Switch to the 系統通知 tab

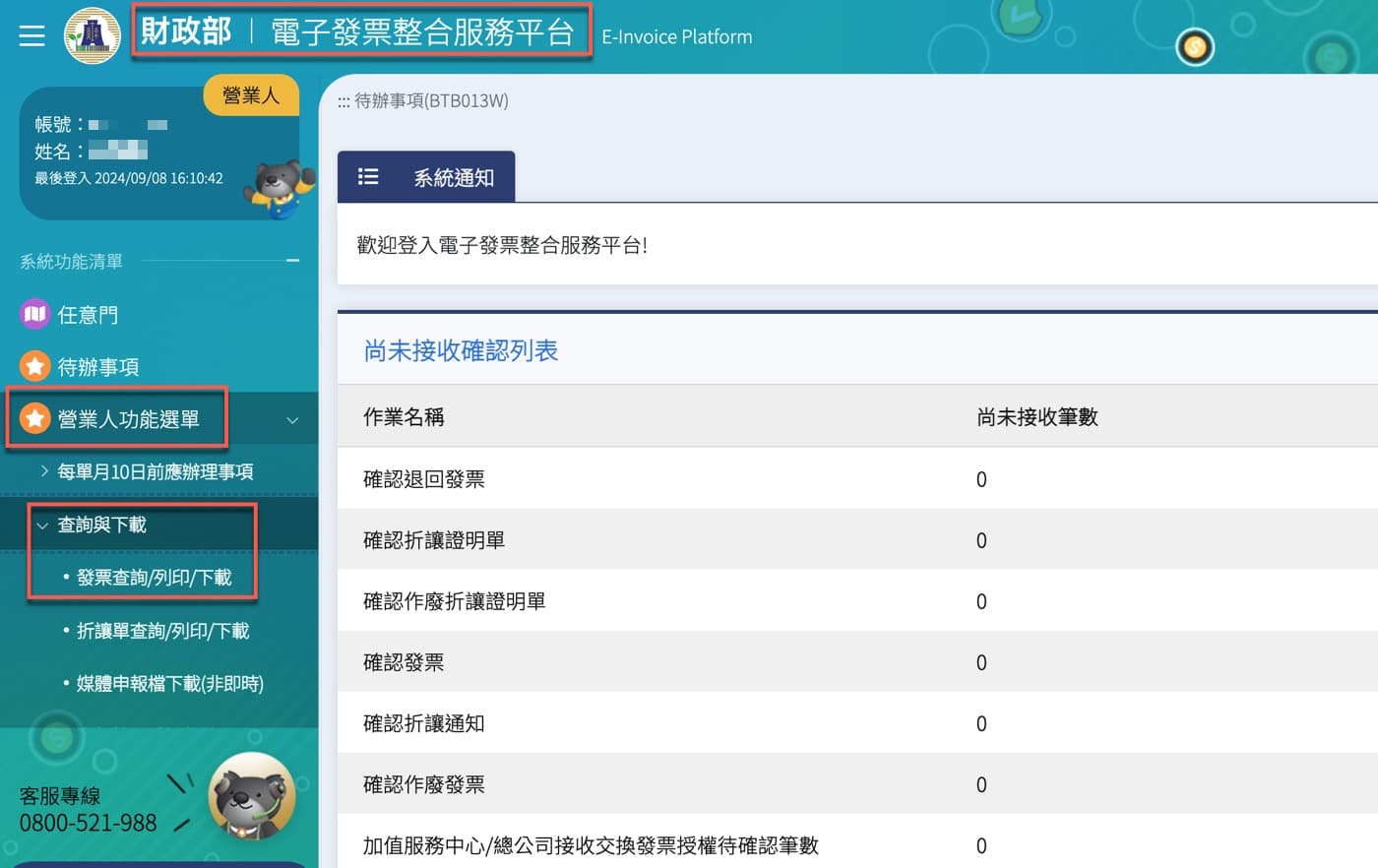426,177
